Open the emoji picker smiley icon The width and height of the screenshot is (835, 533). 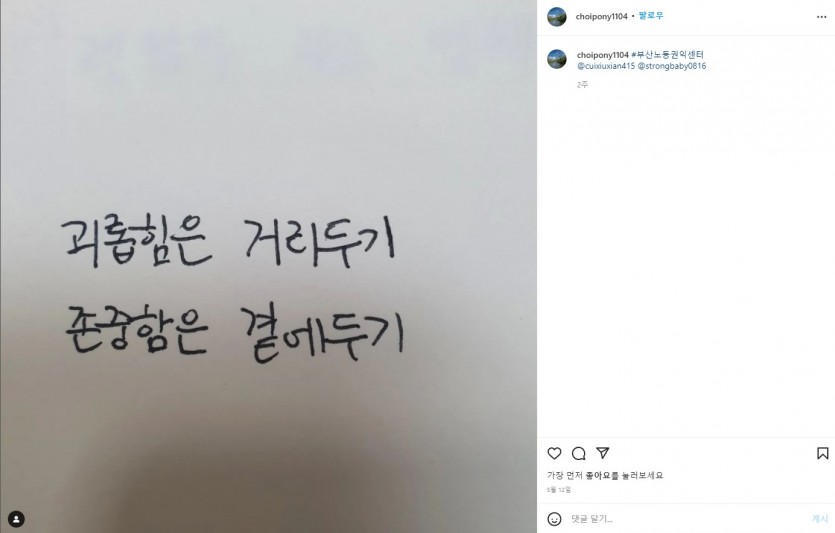pyautogui.click(x=554, y=519)
